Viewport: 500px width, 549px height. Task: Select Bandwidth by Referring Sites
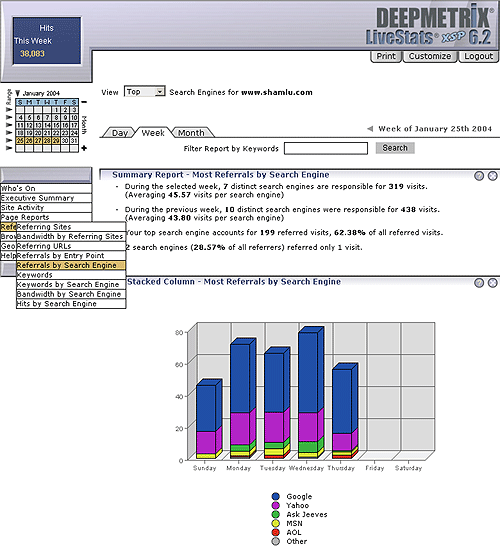click(x=71, y=236)
